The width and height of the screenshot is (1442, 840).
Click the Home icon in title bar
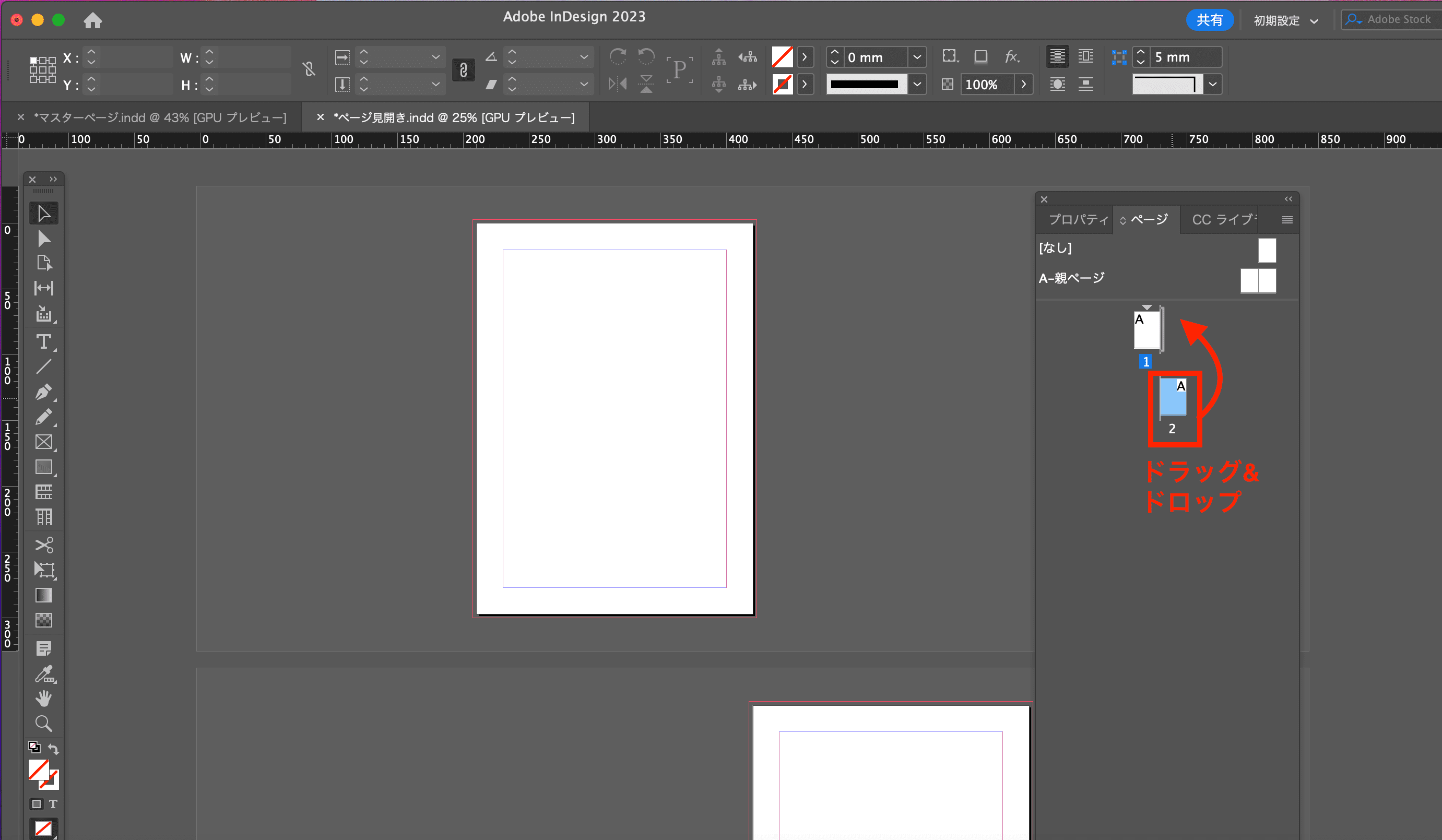pyautogui.click(x=93, y=20)
